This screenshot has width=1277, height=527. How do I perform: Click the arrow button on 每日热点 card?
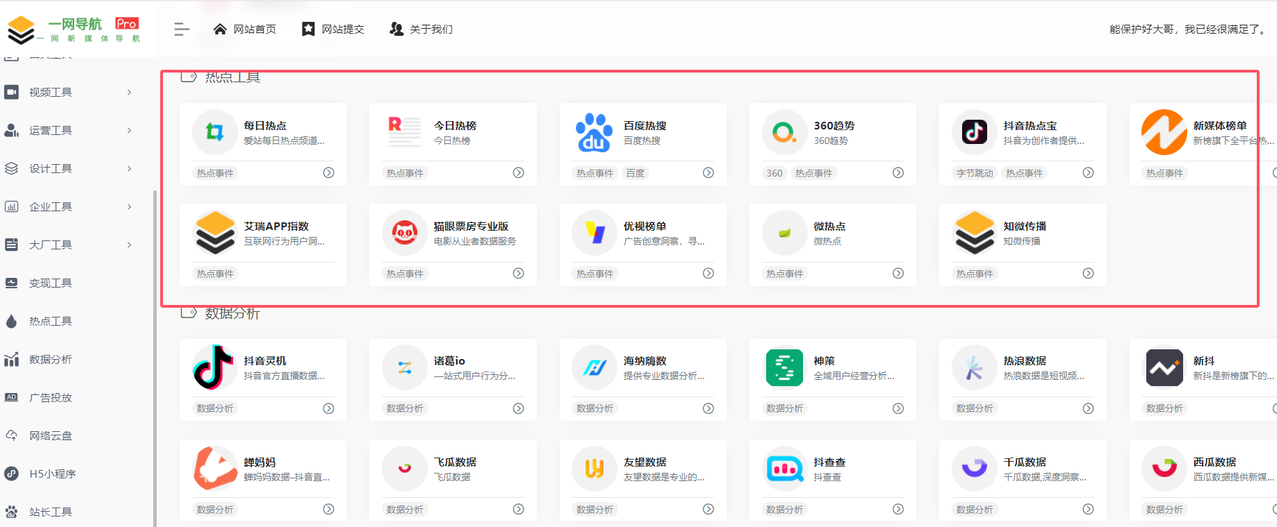[x=328, y=173]
